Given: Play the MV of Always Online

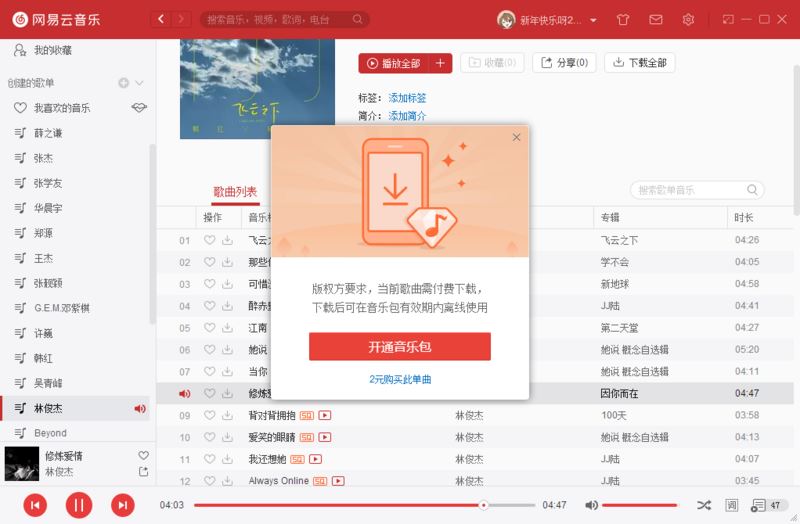Looking at the screenshot, I should pos(338,481).
